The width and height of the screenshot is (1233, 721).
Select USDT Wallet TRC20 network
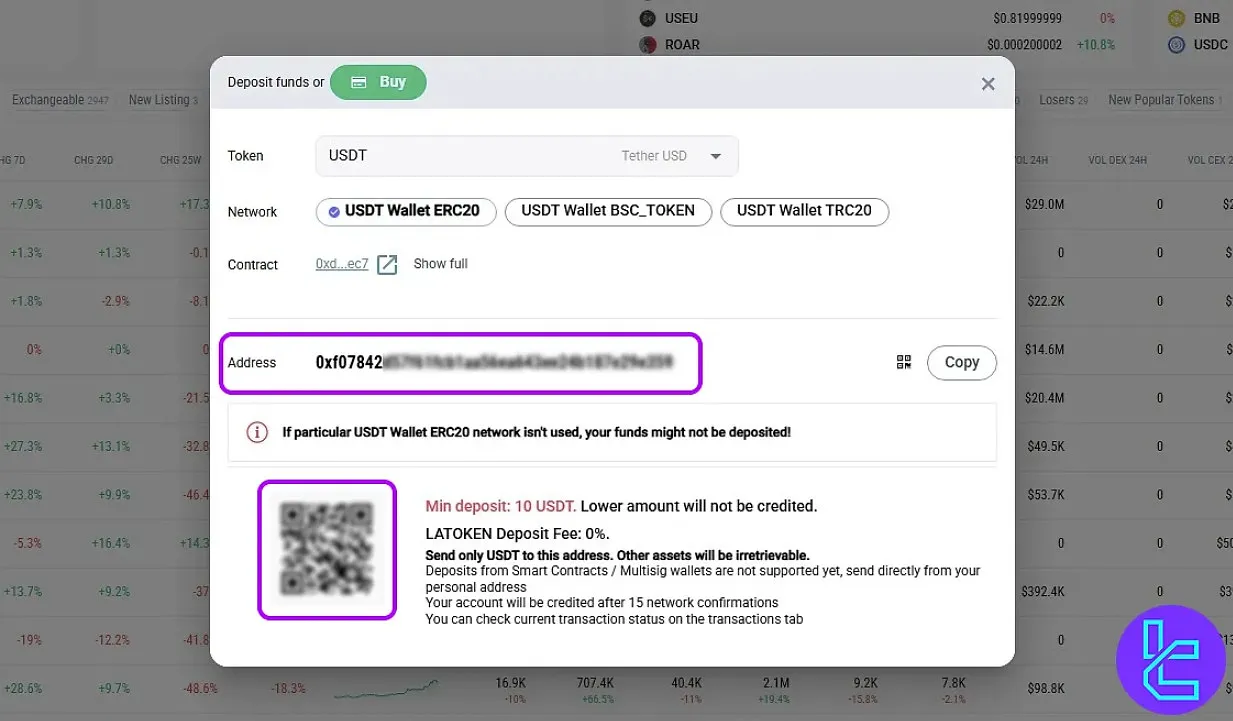(x=804, y=211)
